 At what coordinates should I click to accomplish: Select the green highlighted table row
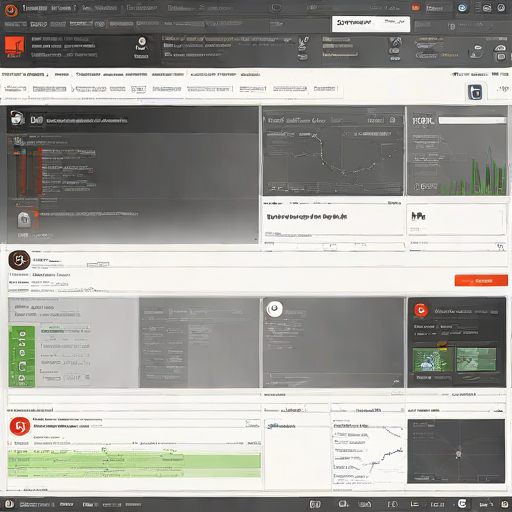tap(134, 464)
